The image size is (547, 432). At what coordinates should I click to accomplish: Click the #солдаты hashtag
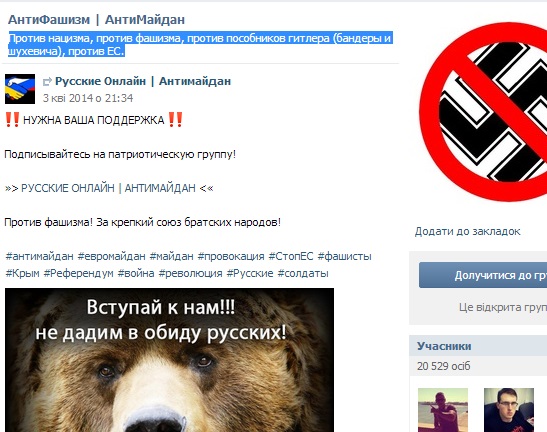pos(303,273)
